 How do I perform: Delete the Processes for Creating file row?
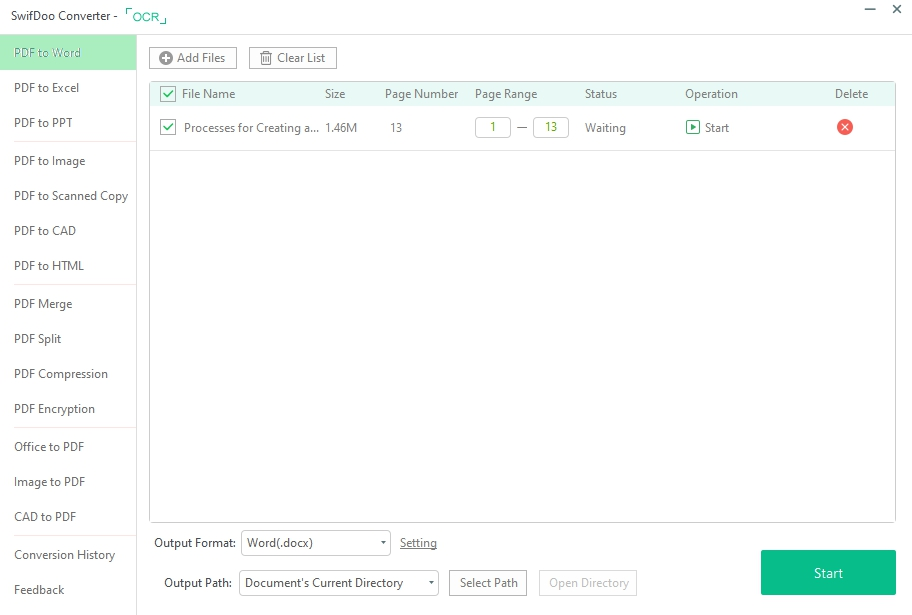pos(845,127)
